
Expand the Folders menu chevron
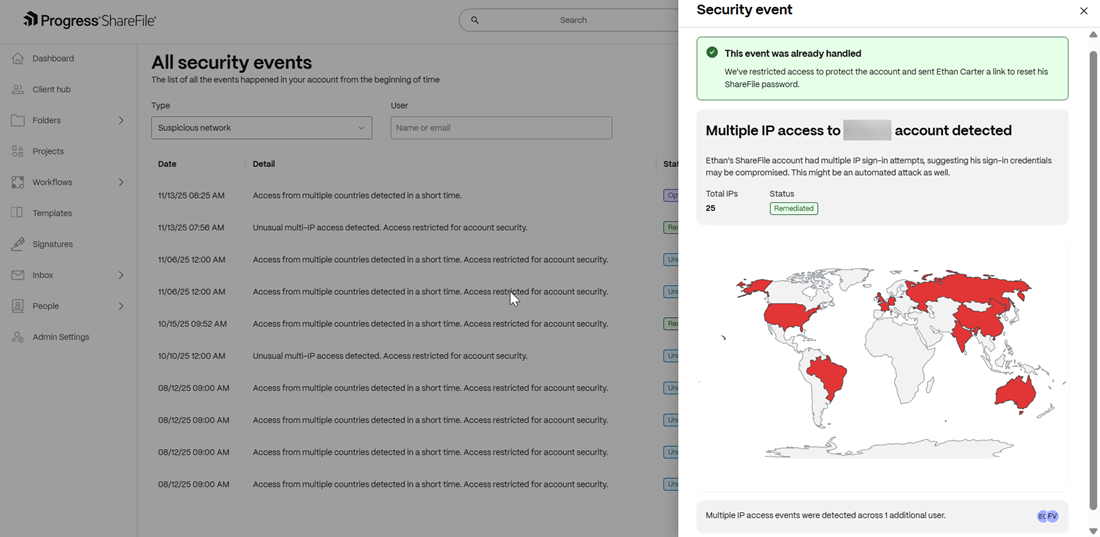pyautogui.click(x=121, y=121)
